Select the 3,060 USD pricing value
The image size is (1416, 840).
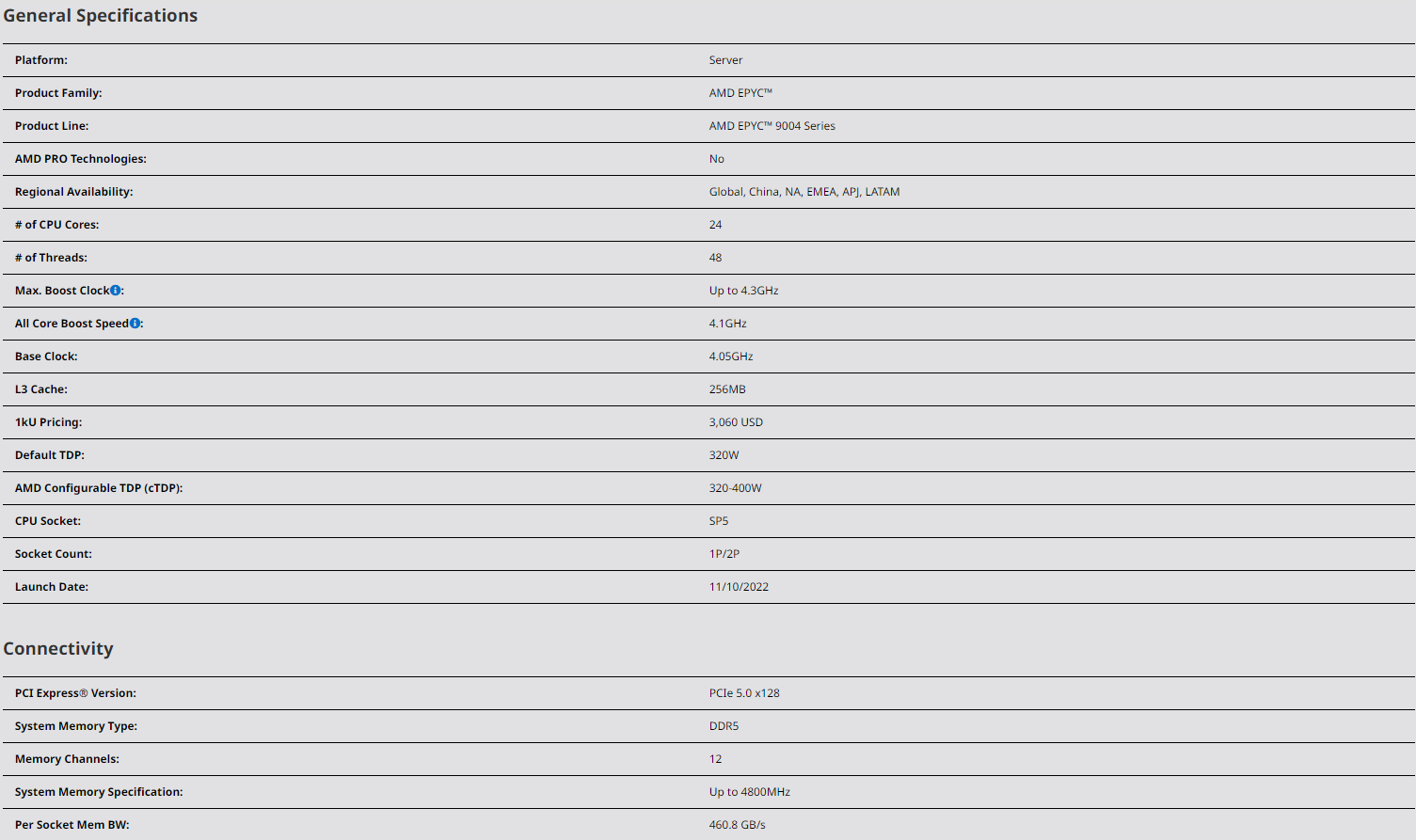pos(736,422)
